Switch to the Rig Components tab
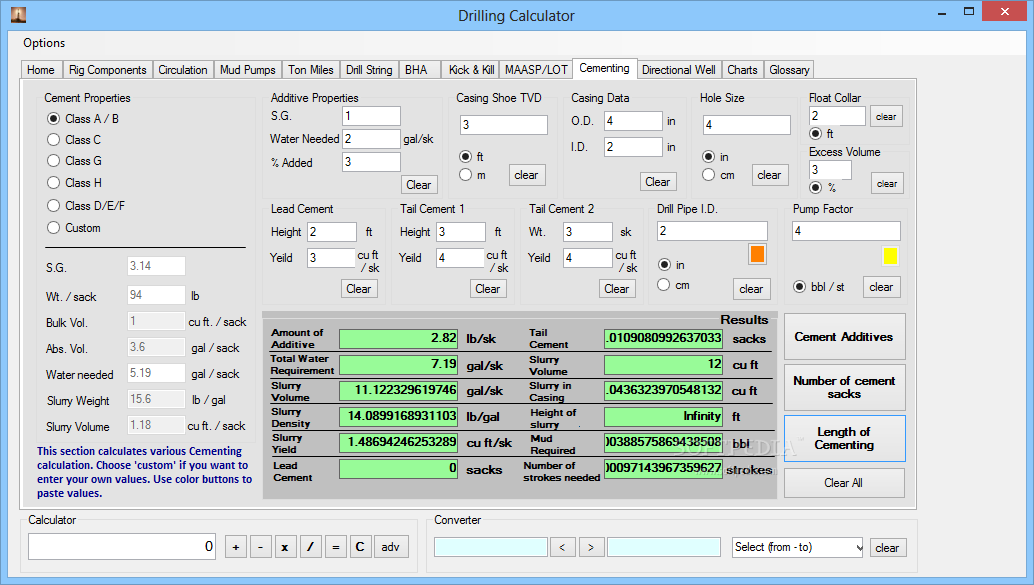 coord(107,70)
